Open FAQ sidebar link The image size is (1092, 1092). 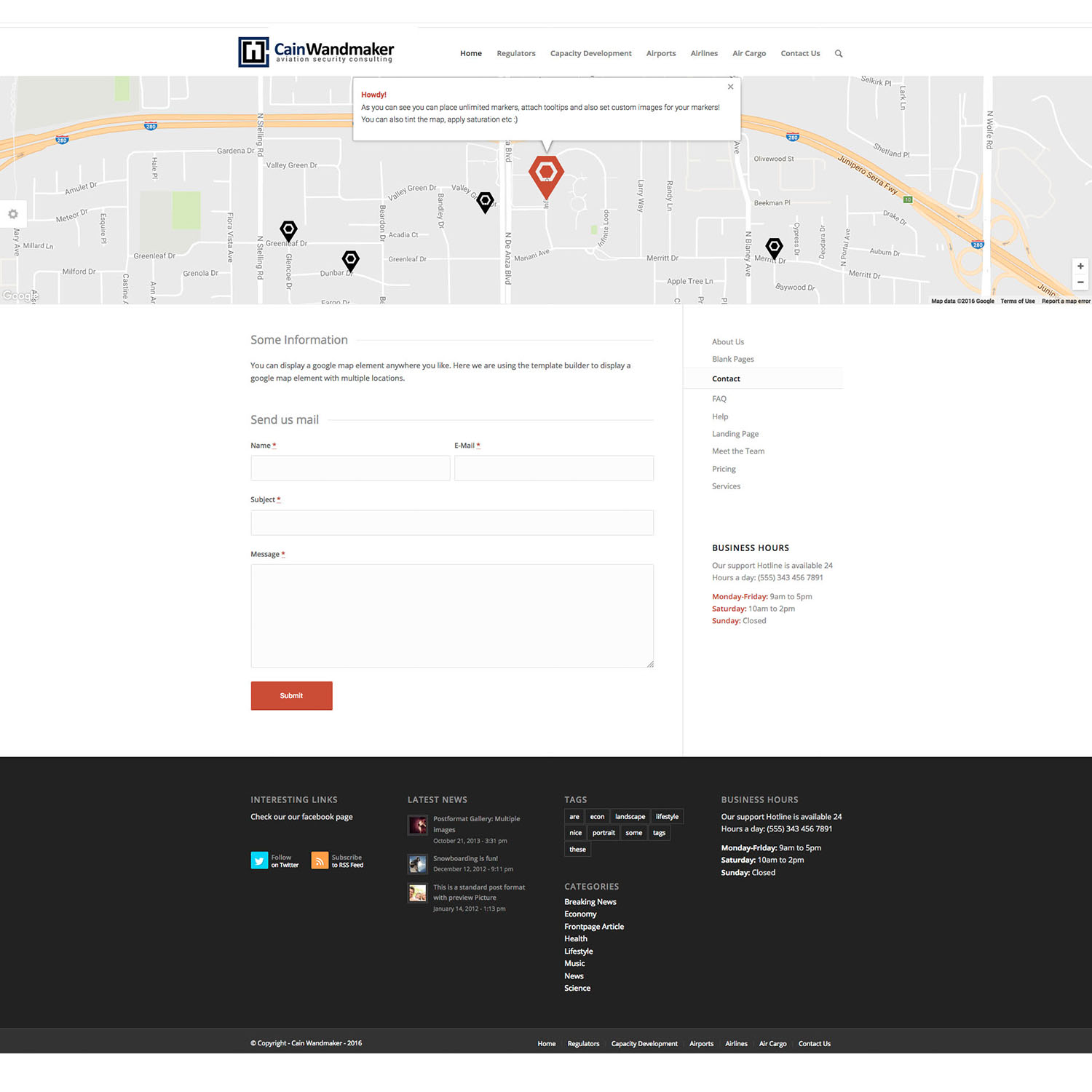[x=719, y=399]
